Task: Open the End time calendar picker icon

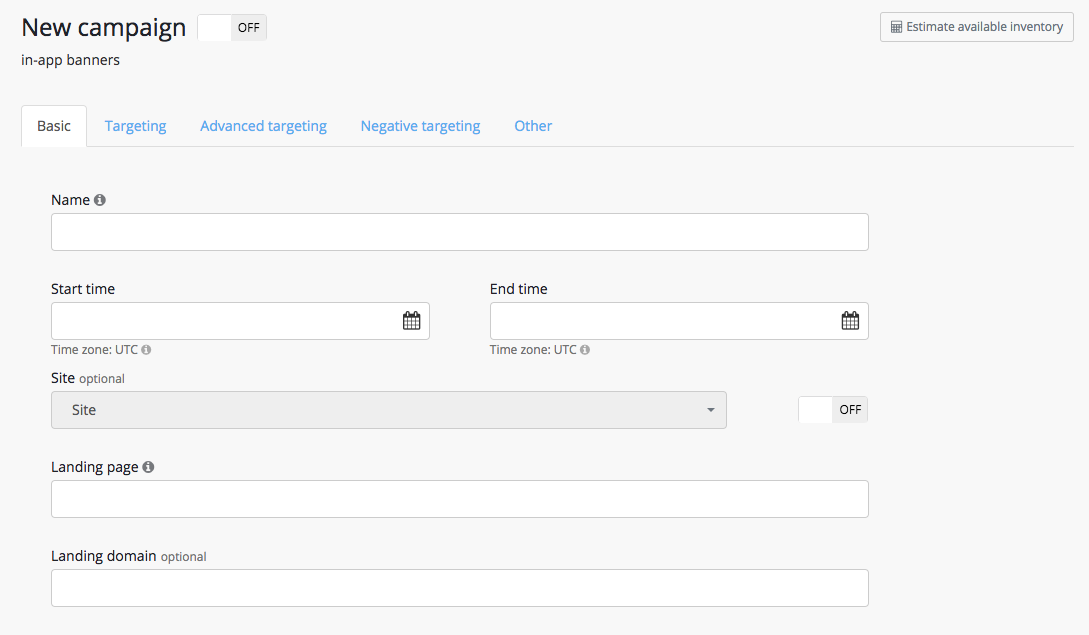Action: coord(850,321)
